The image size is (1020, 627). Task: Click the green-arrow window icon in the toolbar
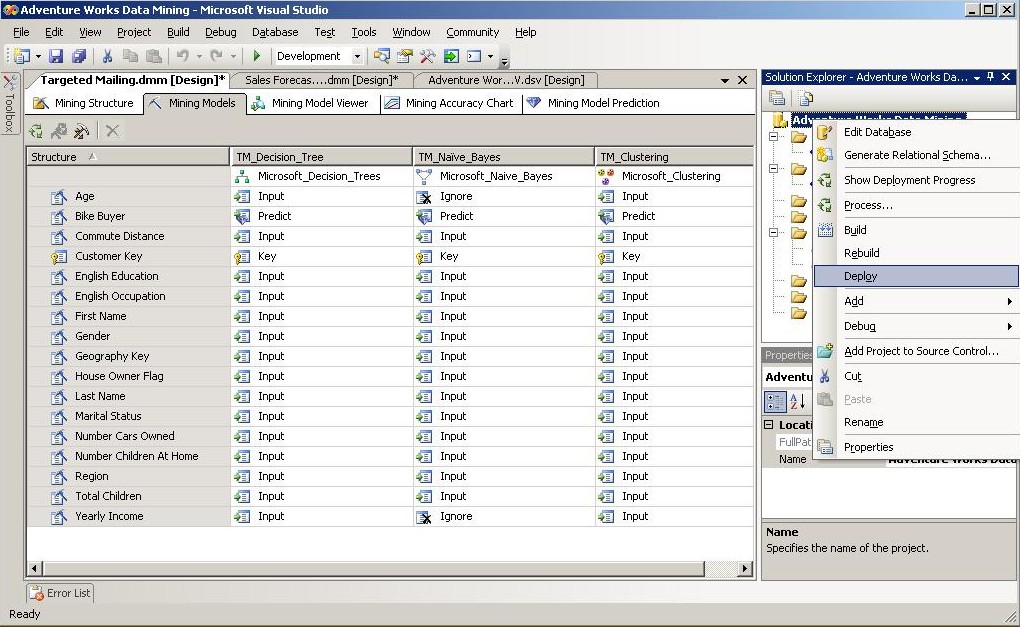tap(451, 56)
